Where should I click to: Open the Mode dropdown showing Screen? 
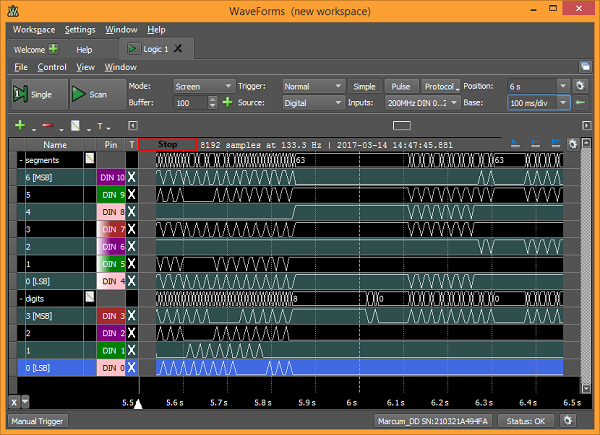(x=203, y=86)
